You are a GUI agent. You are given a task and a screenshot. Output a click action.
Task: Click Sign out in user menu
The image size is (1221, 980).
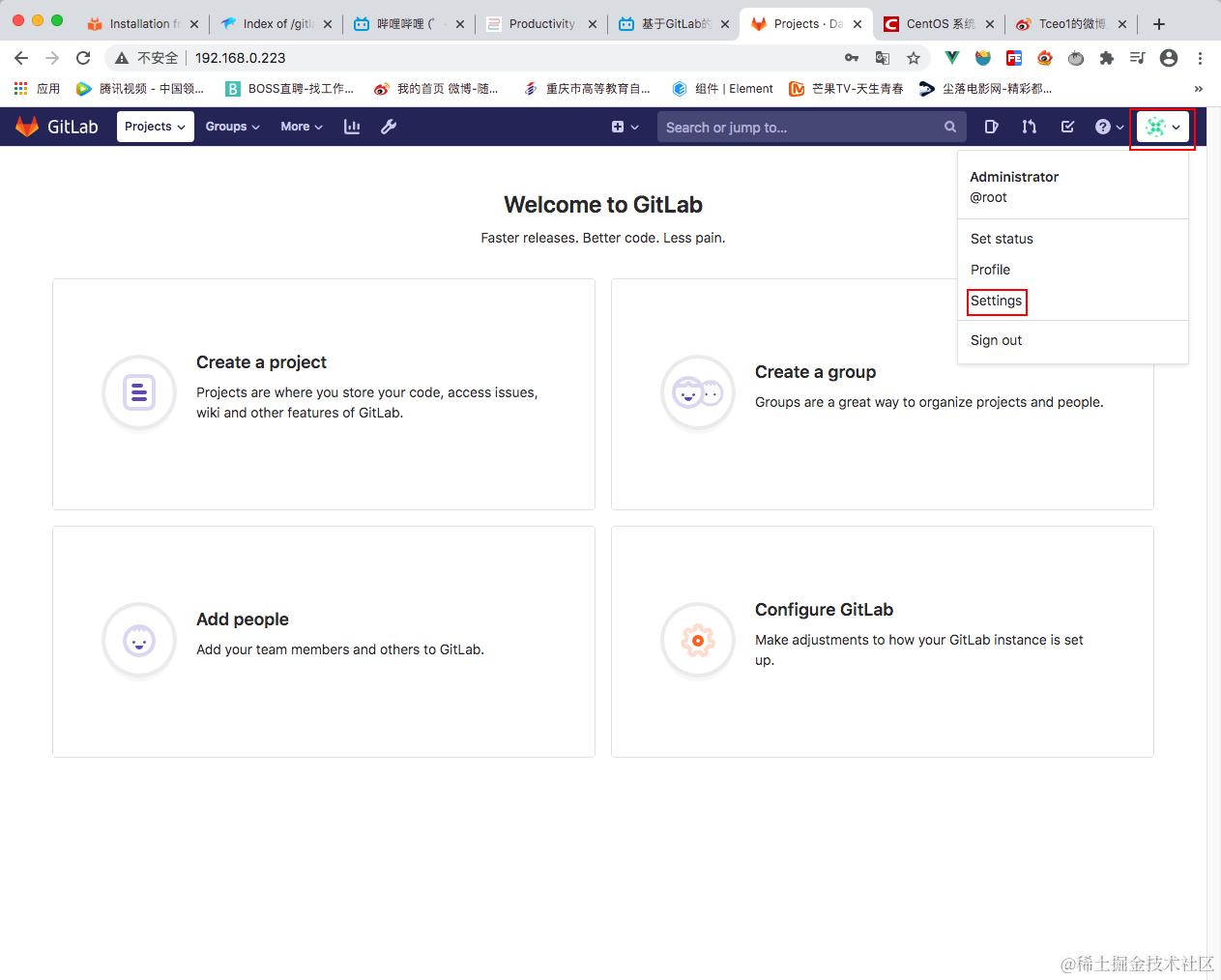(996, 340)
